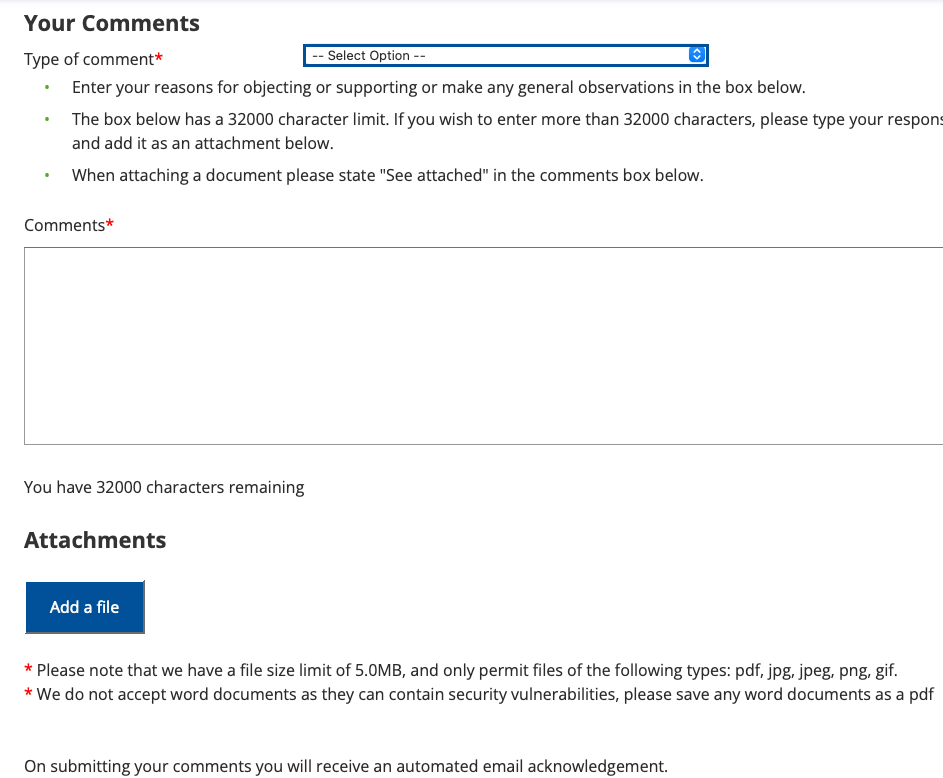This screenshot has height=778, width=943.
Task: Click the characters remaining counter text
Action: pos(164,487)
